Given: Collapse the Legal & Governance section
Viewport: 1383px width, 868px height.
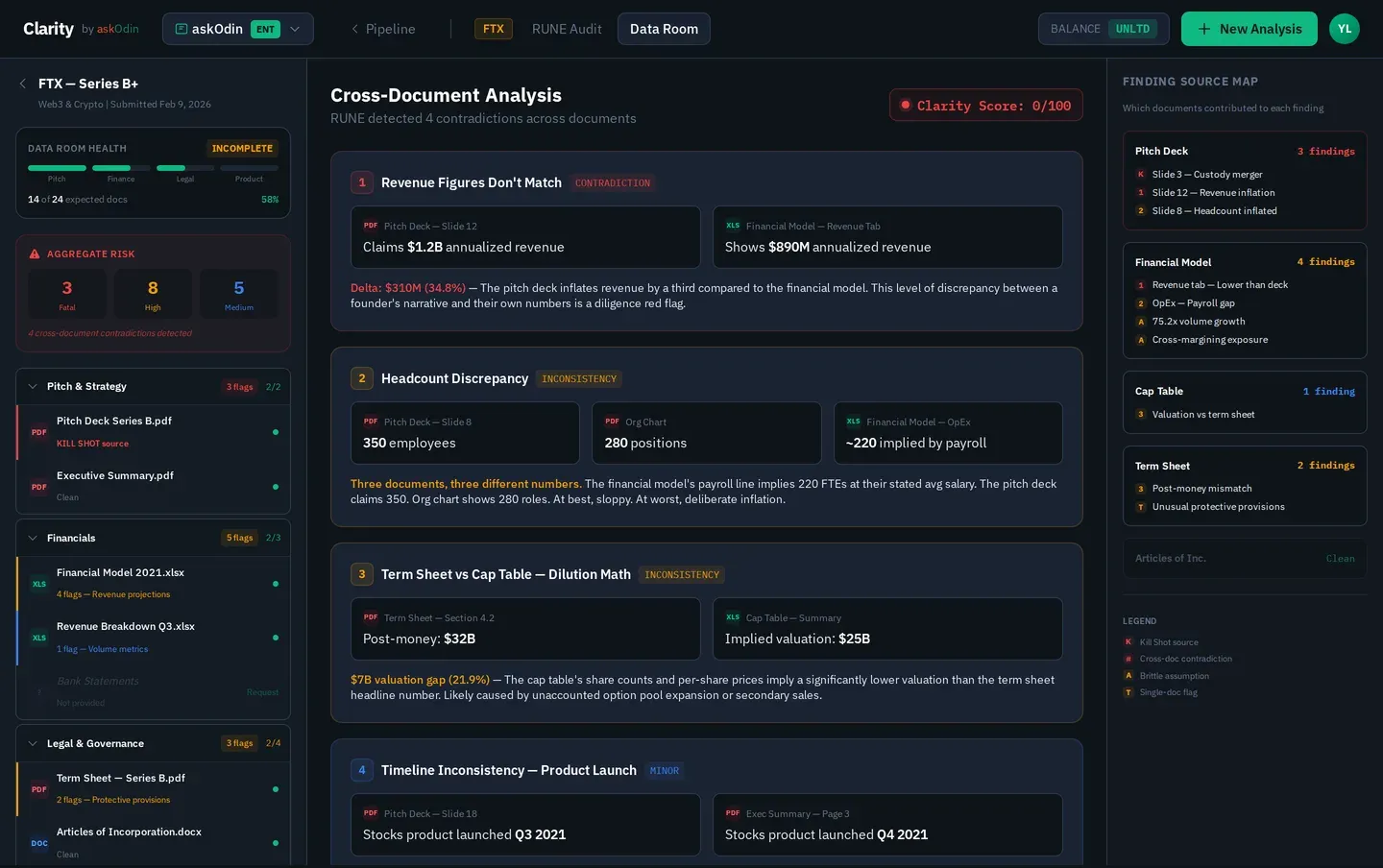Looking at the screenshot, I should pyautogui.click(x=33, y=744).
